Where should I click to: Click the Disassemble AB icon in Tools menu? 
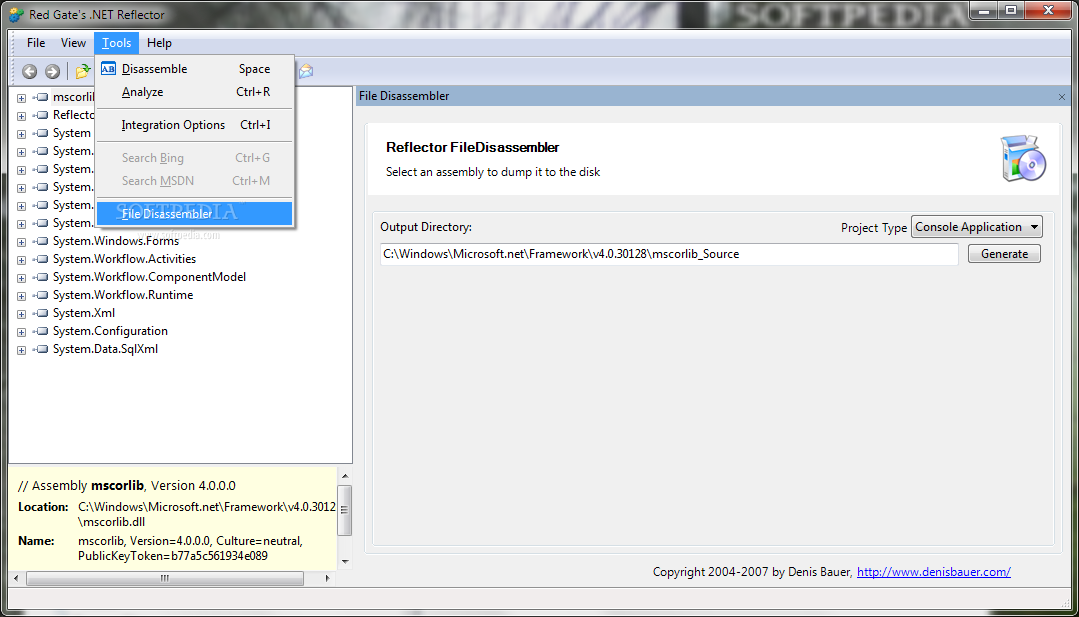coord(108,69)
